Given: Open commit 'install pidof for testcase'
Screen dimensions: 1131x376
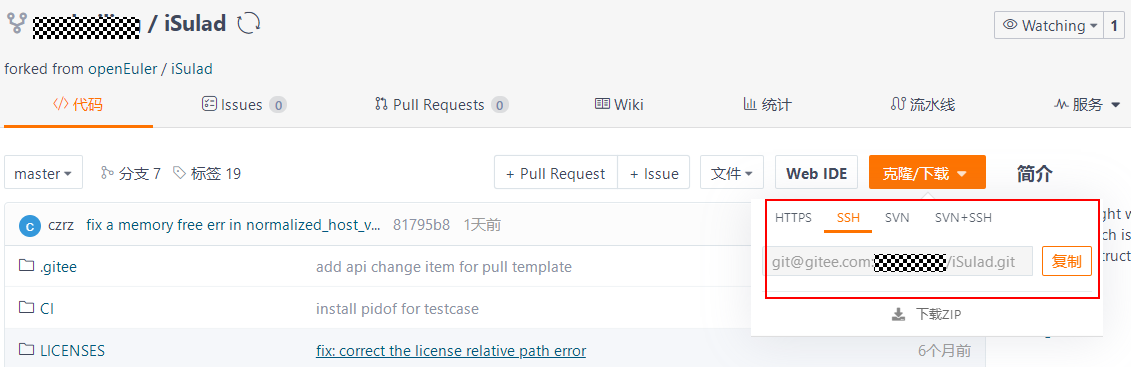Looking at the screenshot, I should coord(397,309).
